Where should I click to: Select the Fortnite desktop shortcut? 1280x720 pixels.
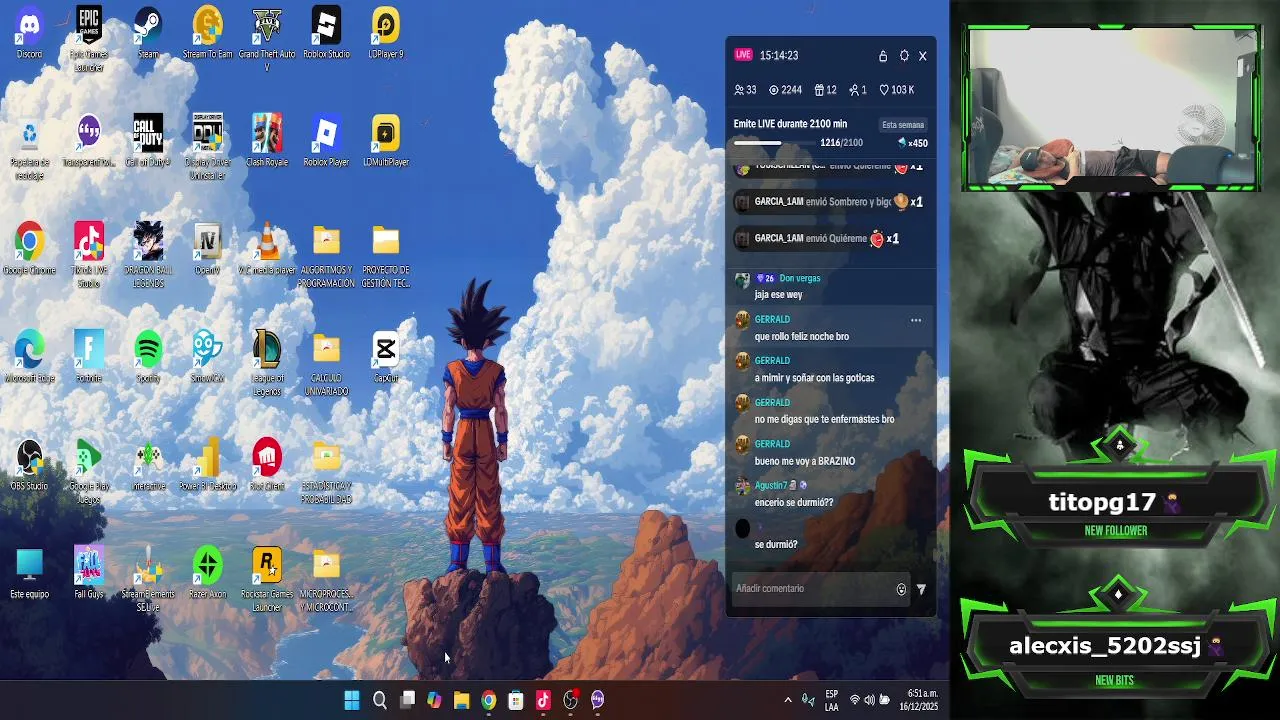(89, 357)
